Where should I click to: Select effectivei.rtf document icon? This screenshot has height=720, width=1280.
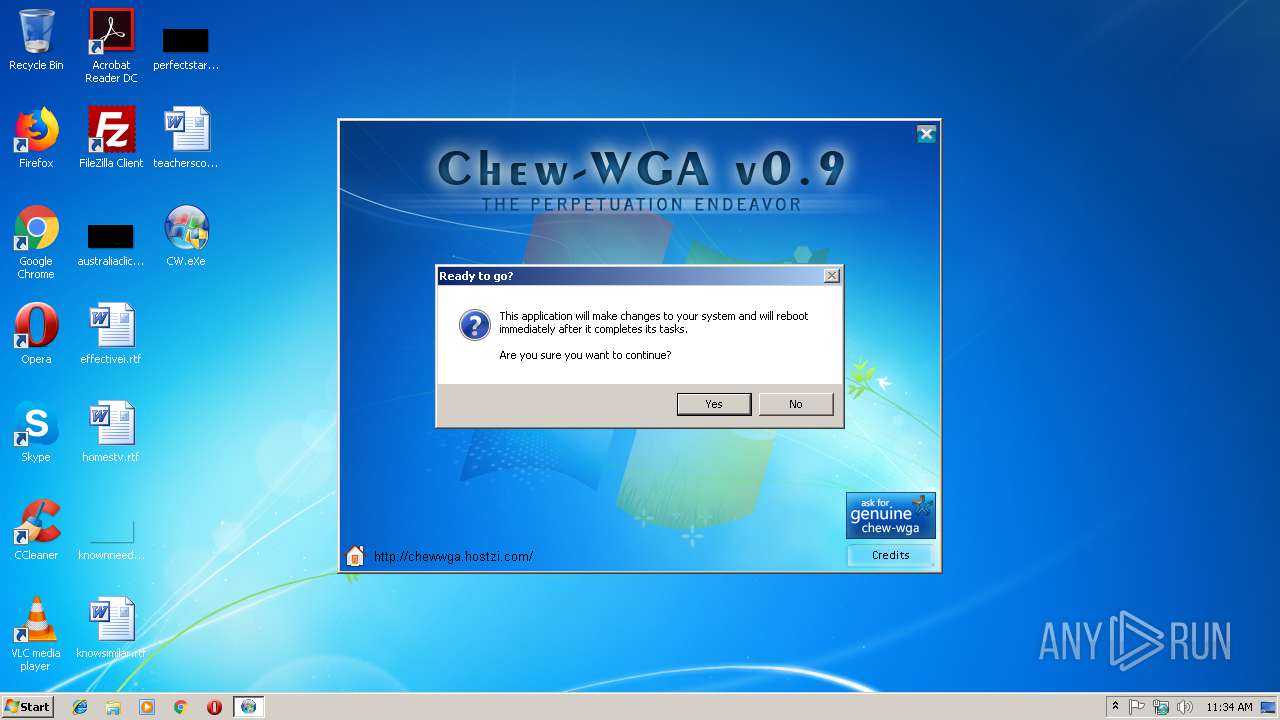pos(111,334)
